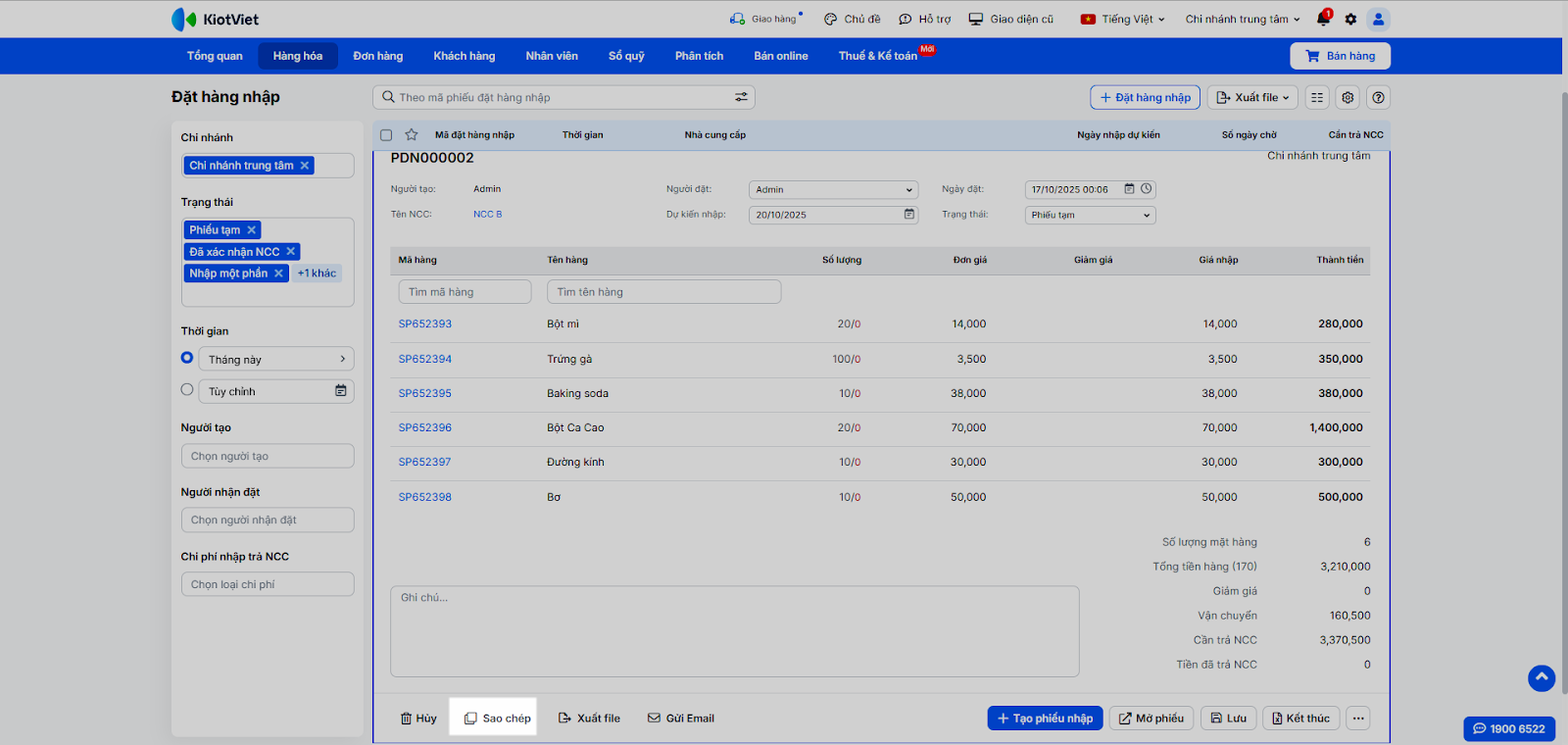Viewport: 1568px width, 745px height.
Task: Open calendar icon in Tùy chỉnh field
Action: pos(341,391)
